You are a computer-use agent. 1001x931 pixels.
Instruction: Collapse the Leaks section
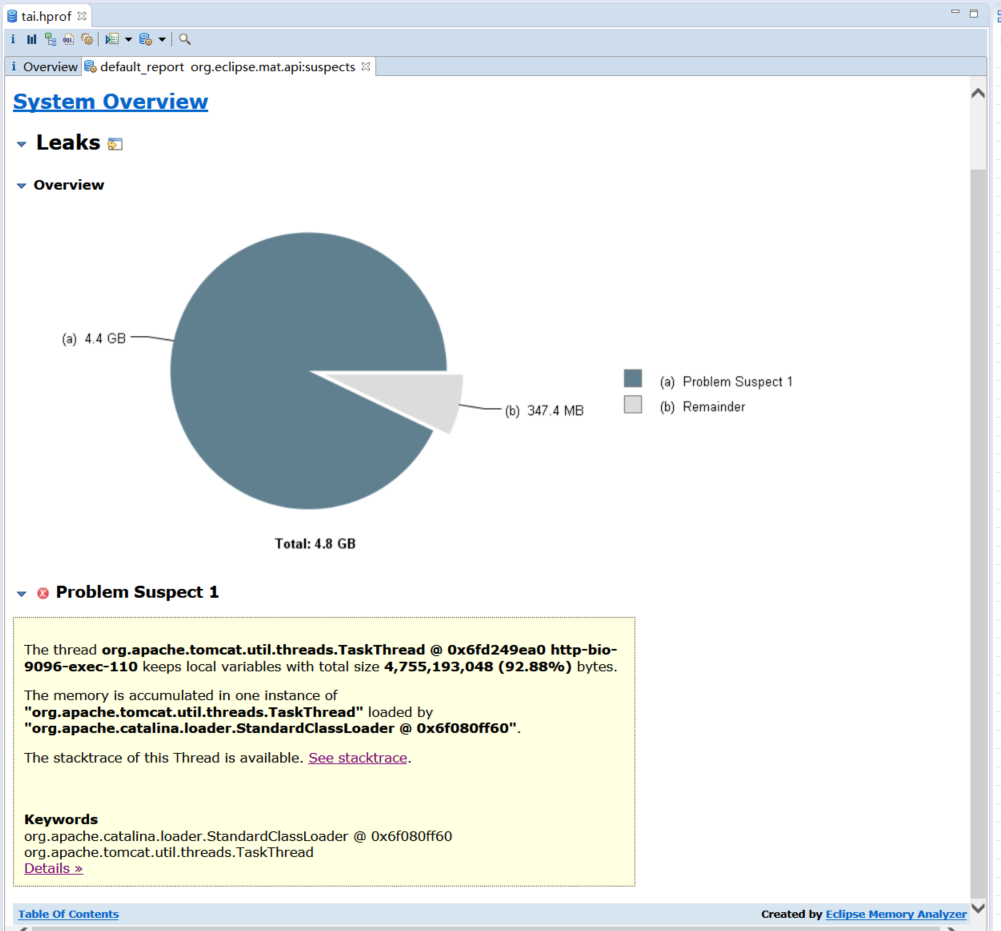pos(21,144)
